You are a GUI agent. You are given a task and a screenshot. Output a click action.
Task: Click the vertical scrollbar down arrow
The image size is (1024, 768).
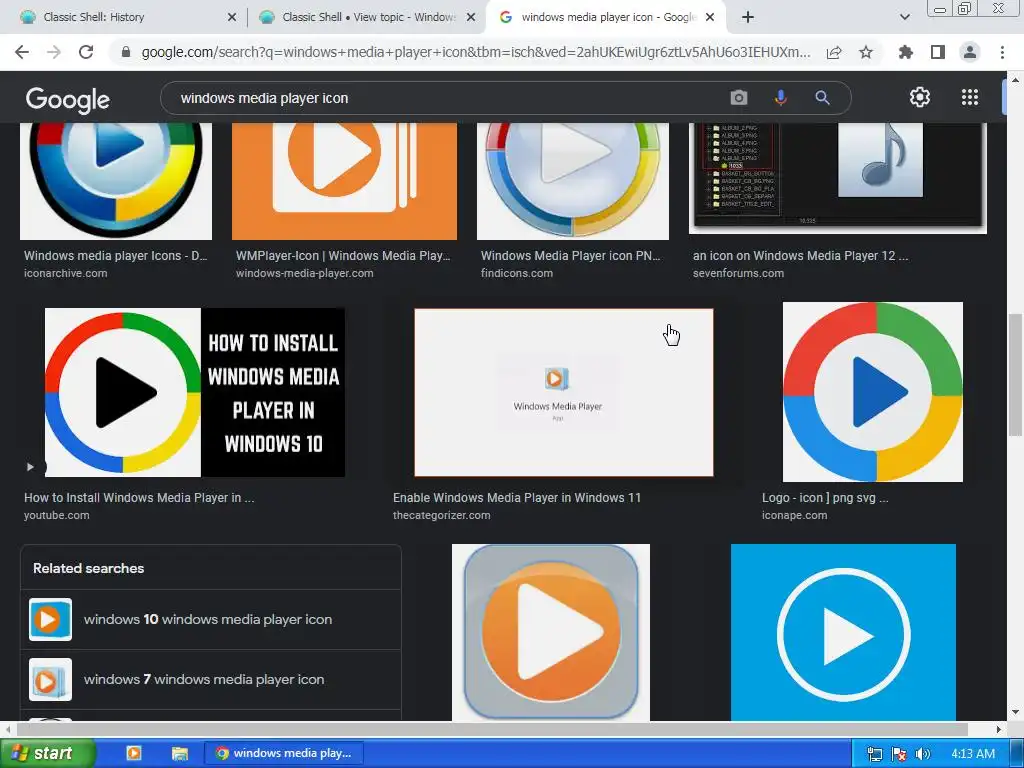point(1015,712)
